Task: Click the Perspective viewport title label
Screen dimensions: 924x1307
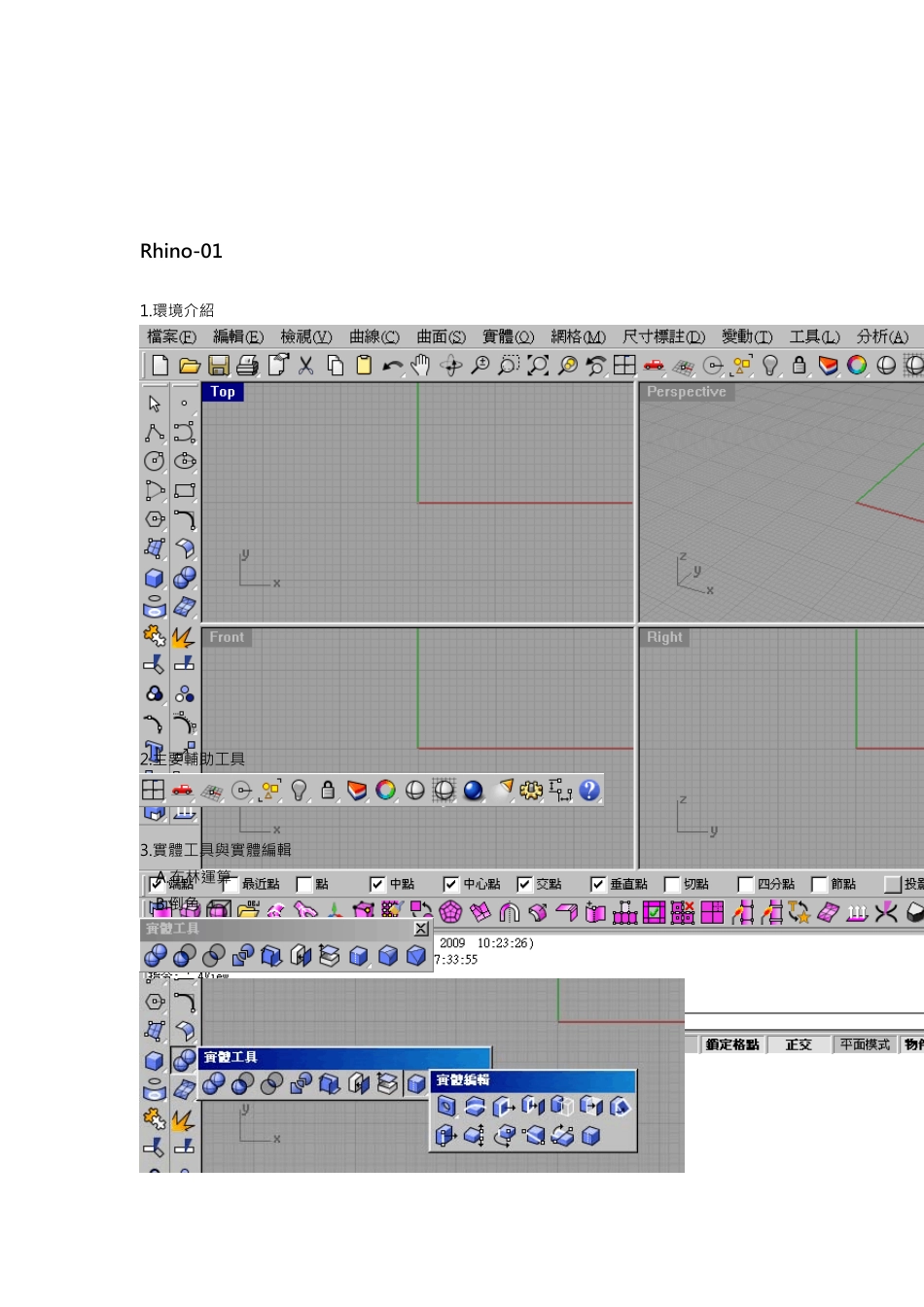Action: [x=687, y=392]
